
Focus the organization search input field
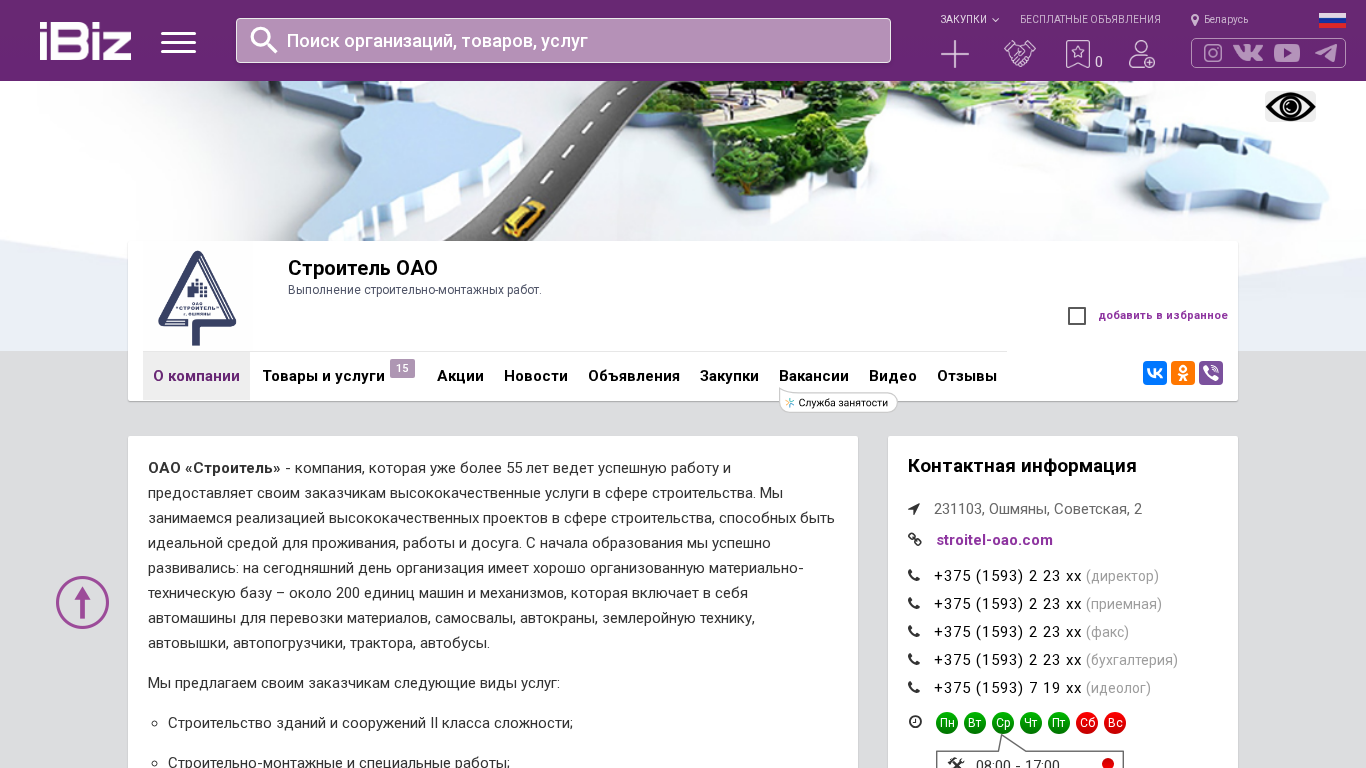(x=563, y=40)
